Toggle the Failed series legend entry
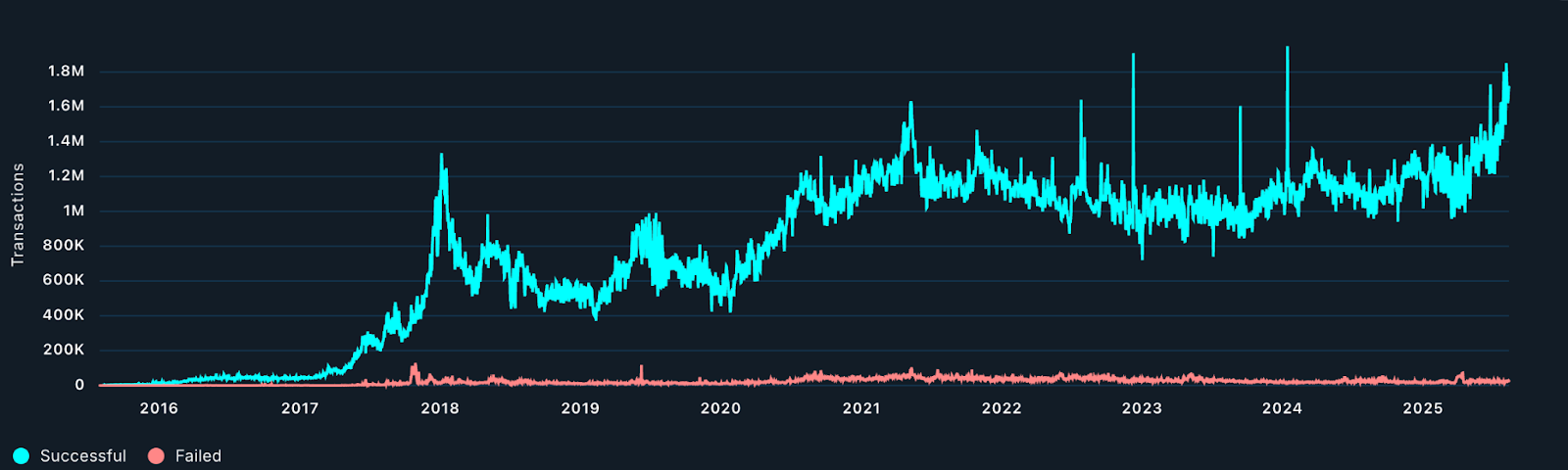Viewport: 1568px width, 470px height. (184, 455)
